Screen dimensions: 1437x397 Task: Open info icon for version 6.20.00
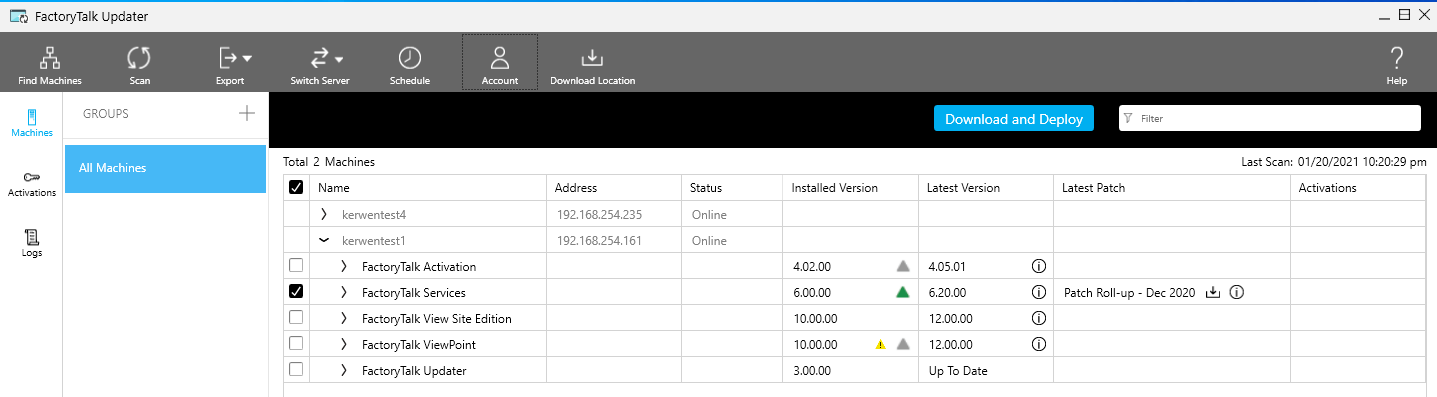[x=1038, y=292]
